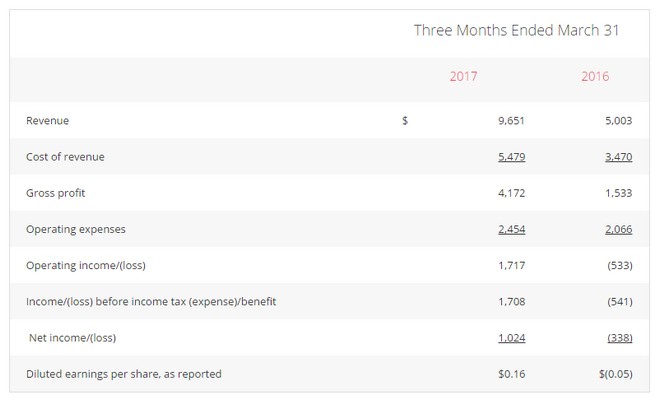Viewport: 660px width, 400px height.
Task: Click underlined cost value 5,479
Action: [x=511, y=157]
